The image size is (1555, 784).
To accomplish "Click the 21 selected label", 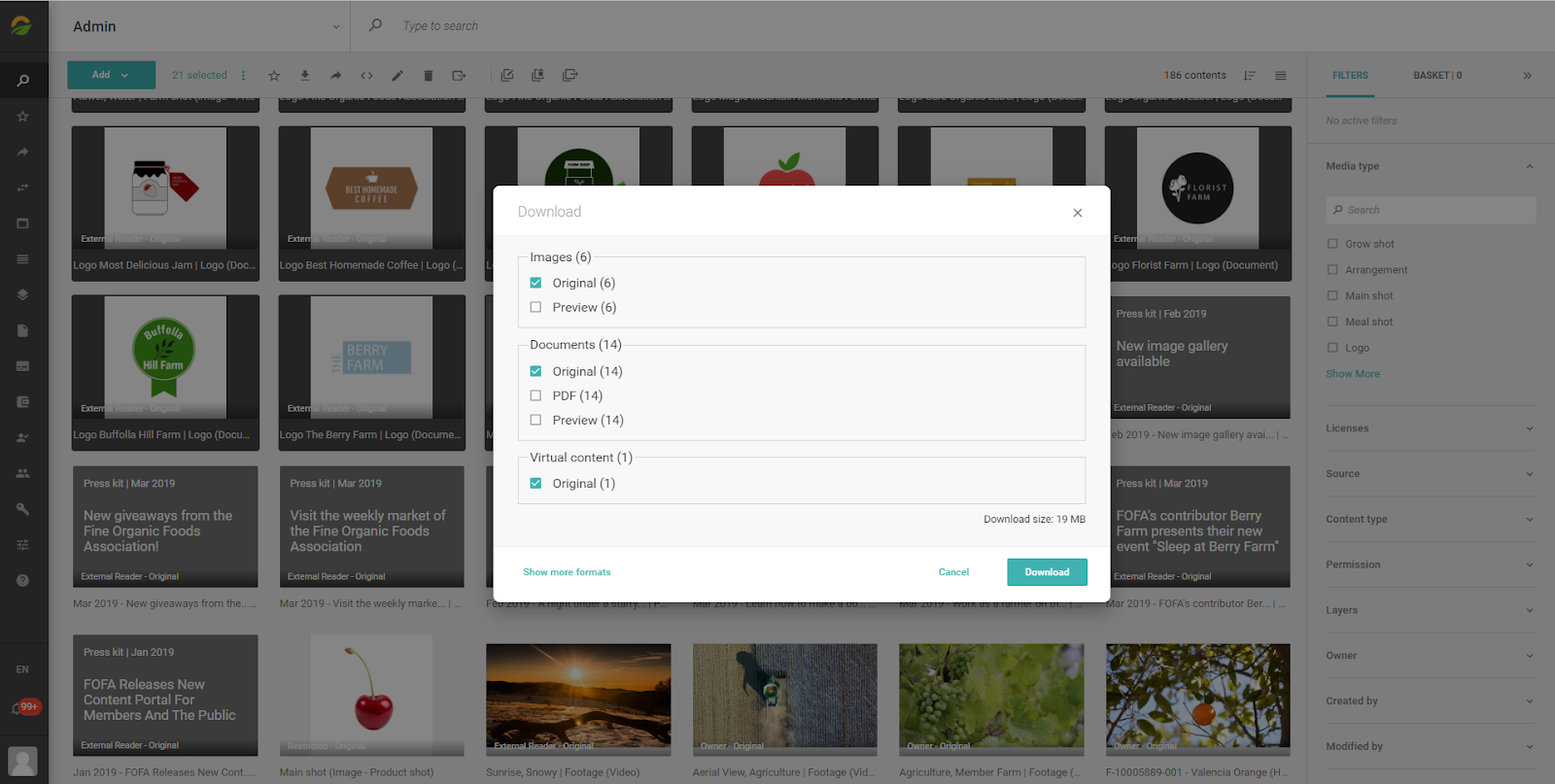I will click(x=199, y=75).
